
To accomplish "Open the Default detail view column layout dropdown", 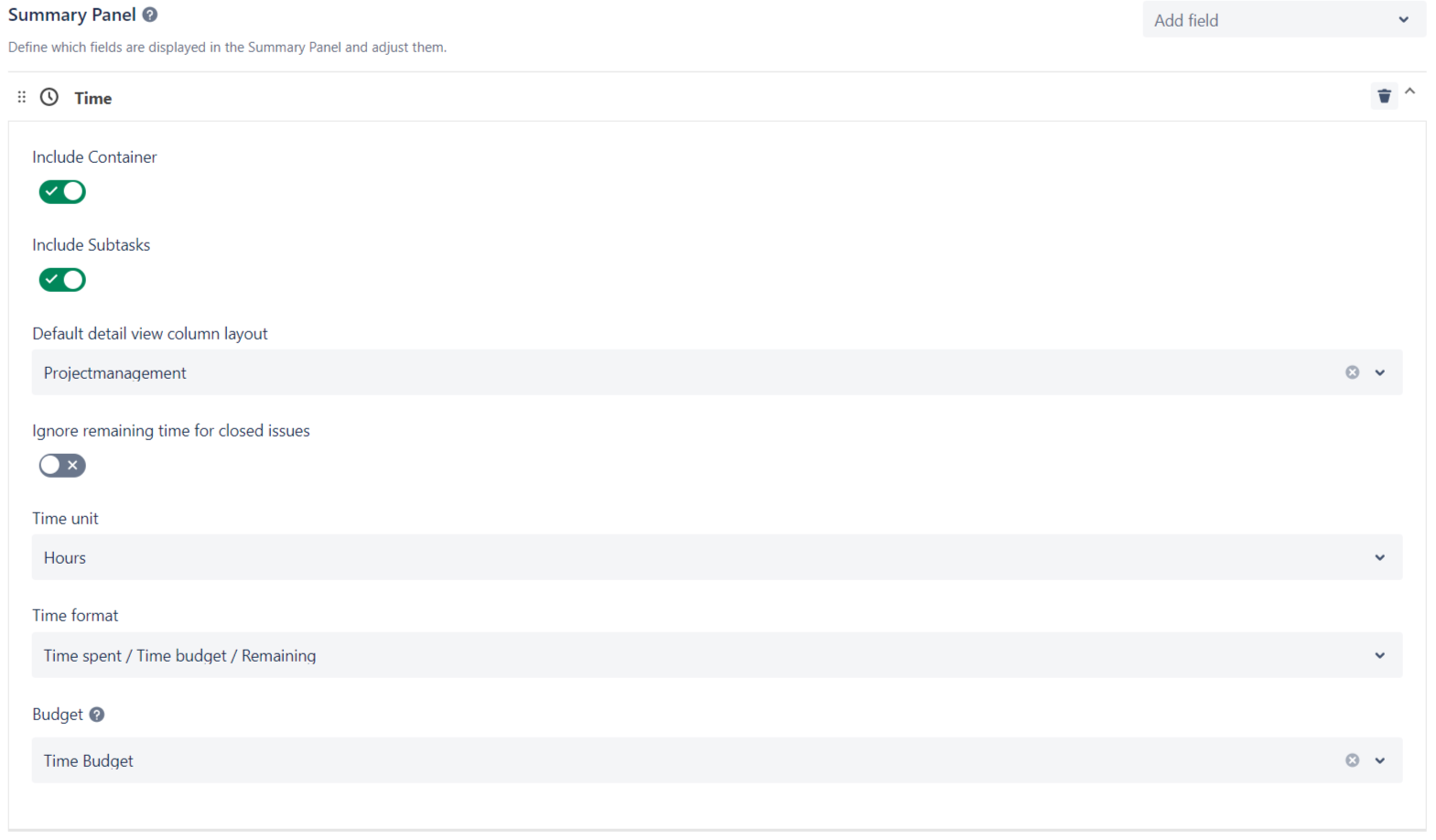I will click(1379, 372).
